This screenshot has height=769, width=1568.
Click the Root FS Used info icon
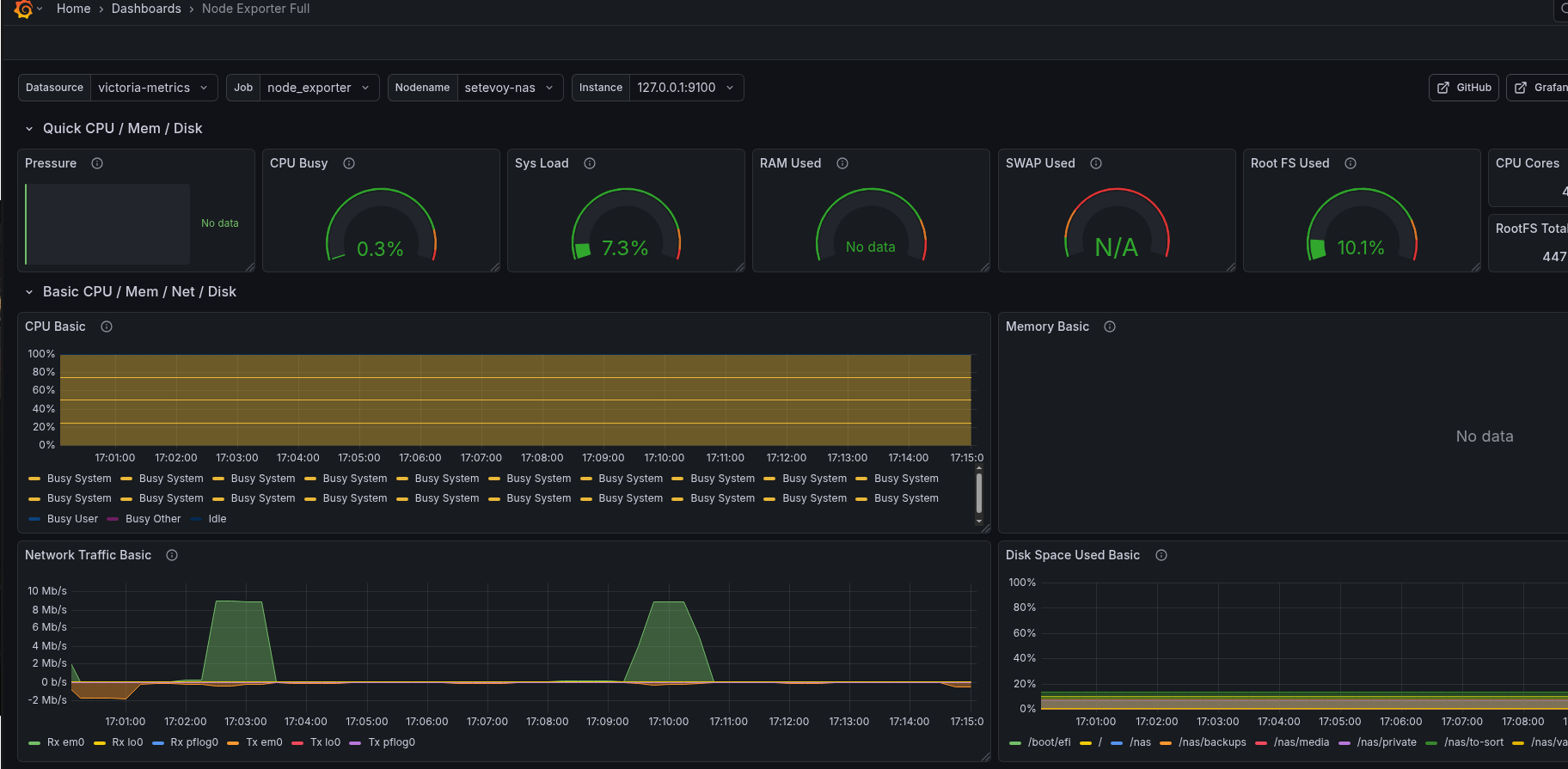(x=1351, y=163)
